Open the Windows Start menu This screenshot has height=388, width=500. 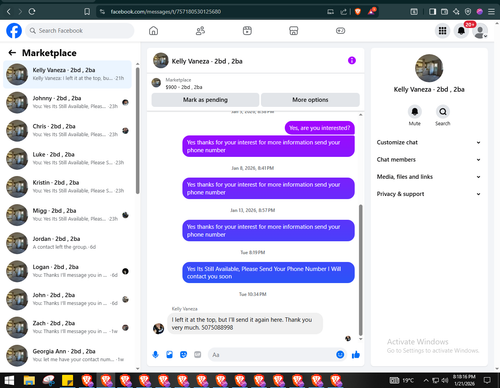coord(9,380)
